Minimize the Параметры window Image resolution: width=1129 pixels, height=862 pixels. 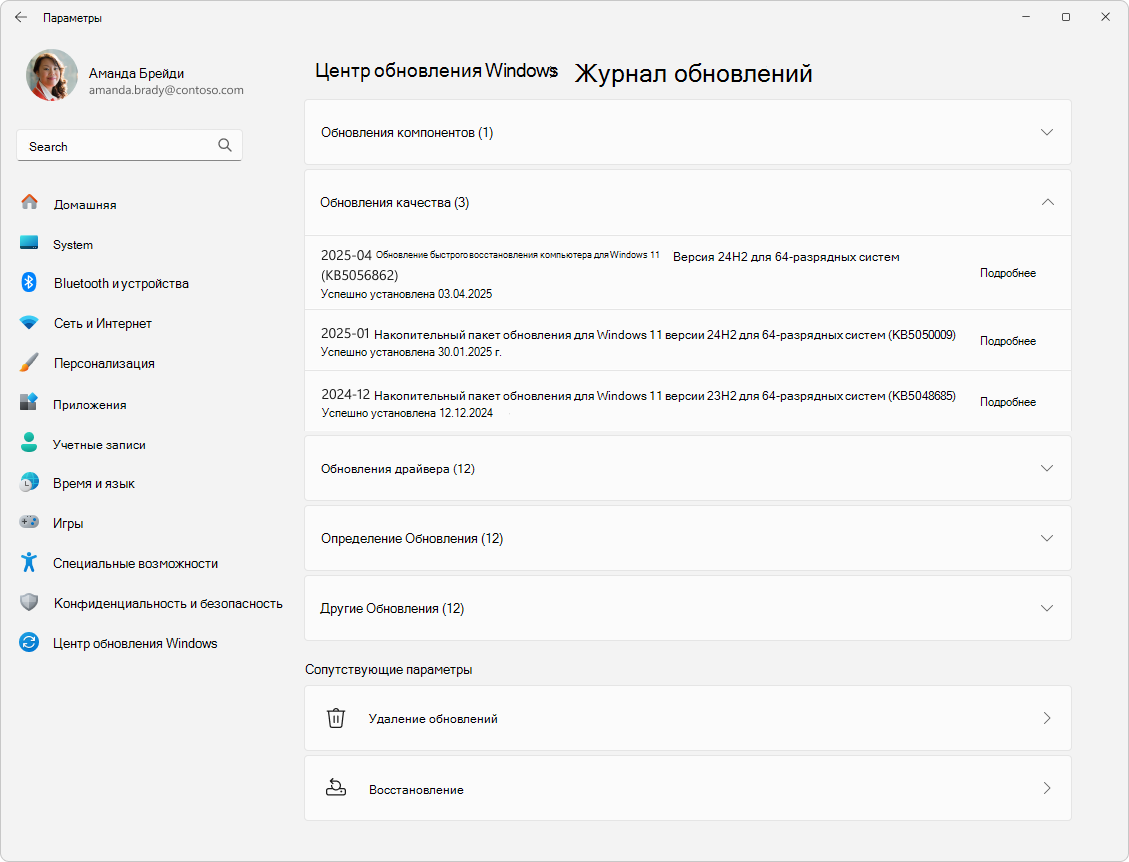point(1027,17)
